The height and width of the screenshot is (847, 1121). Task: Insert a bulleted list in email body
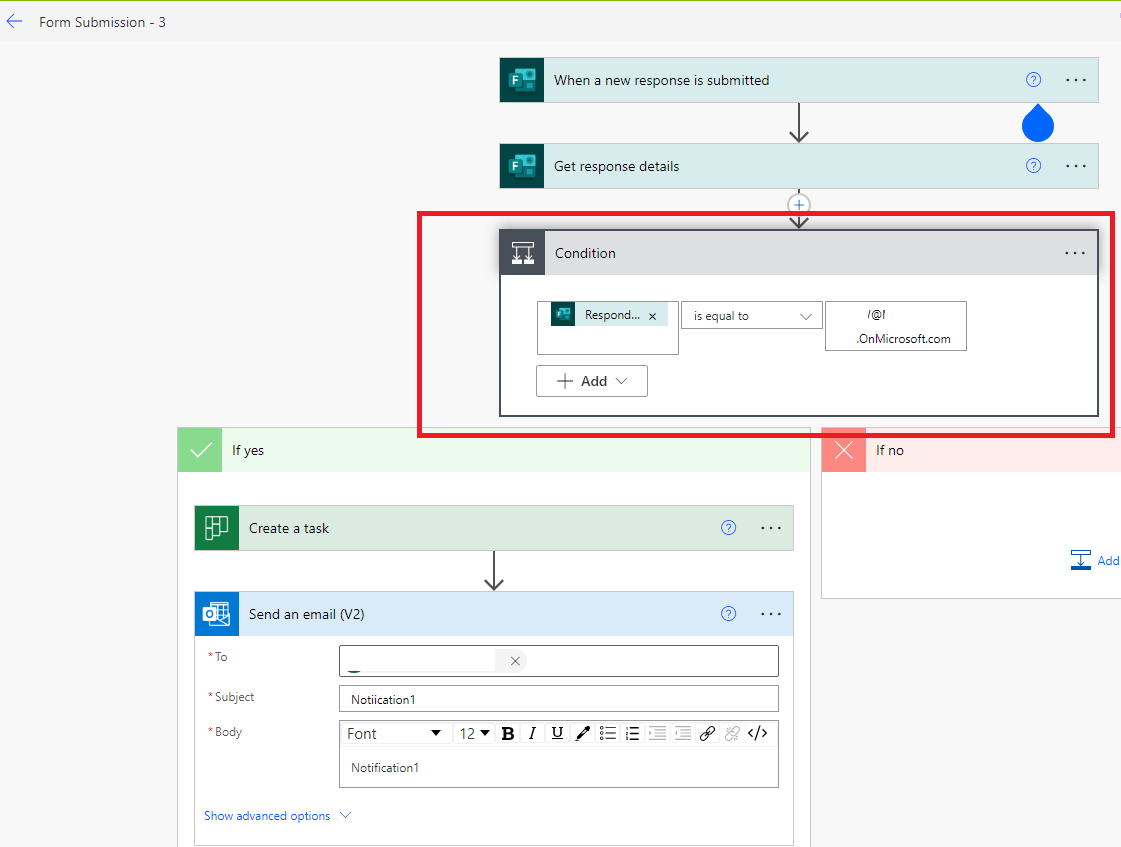pyautogui.click(x=608, y=733)
